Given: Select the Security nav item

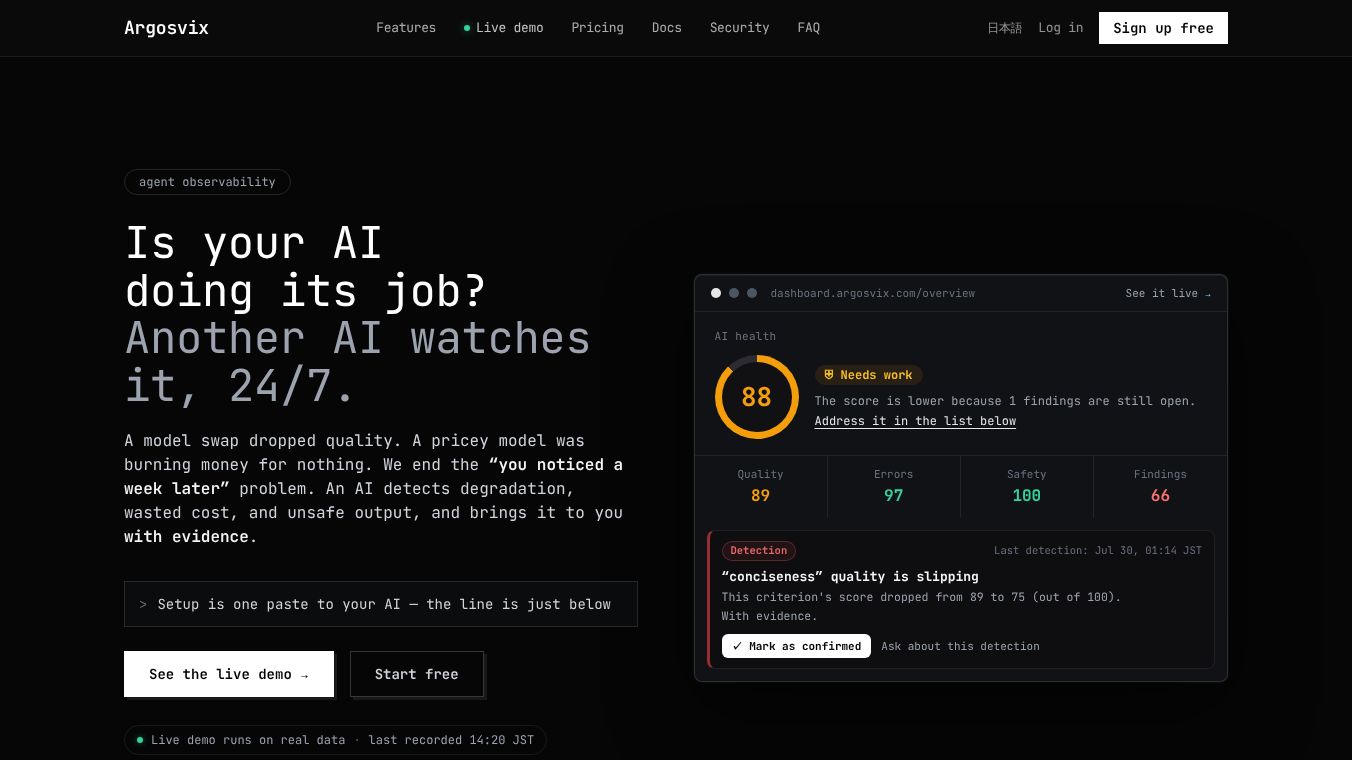Looking at the screenshot, I should tap(739, 28).
